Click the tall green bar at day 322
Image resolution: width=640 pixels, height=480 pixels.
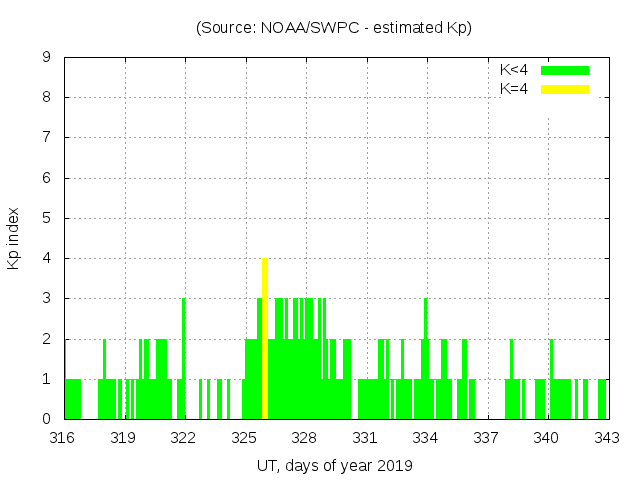pyautogui.click(x=184, y=358)
